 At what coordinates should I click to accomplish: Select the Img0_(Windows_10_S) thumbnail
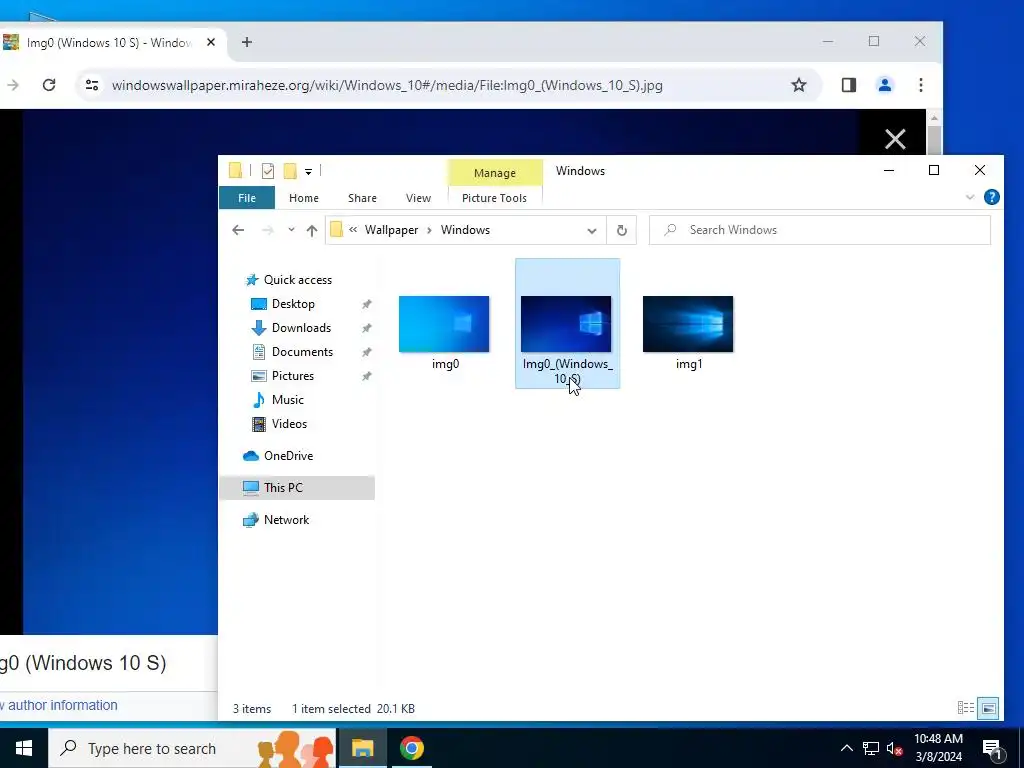[x=566, y=324]
